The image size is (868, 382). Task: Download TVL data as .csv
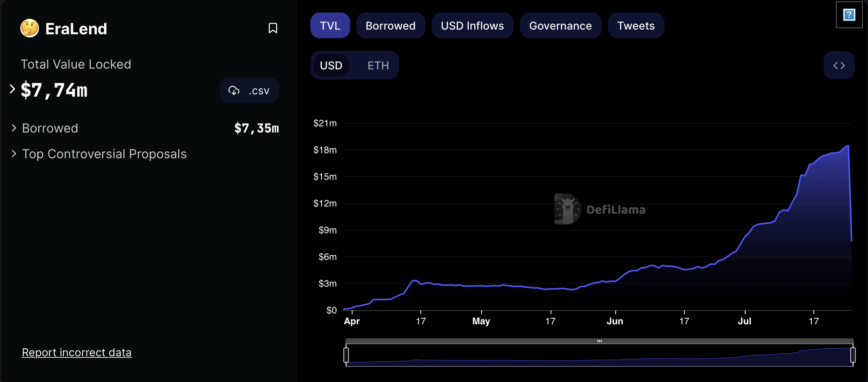click(249, 91)
